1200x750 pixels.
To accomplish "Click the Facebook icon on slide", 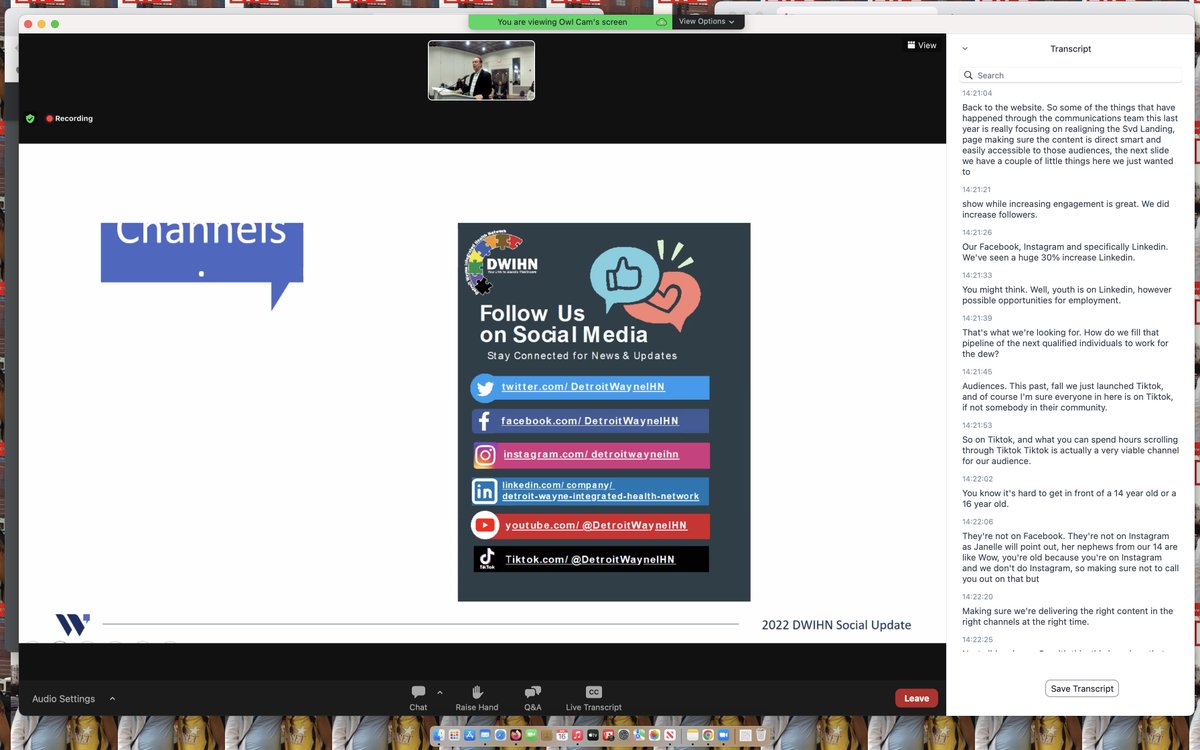I will click(x=484, y=421).
